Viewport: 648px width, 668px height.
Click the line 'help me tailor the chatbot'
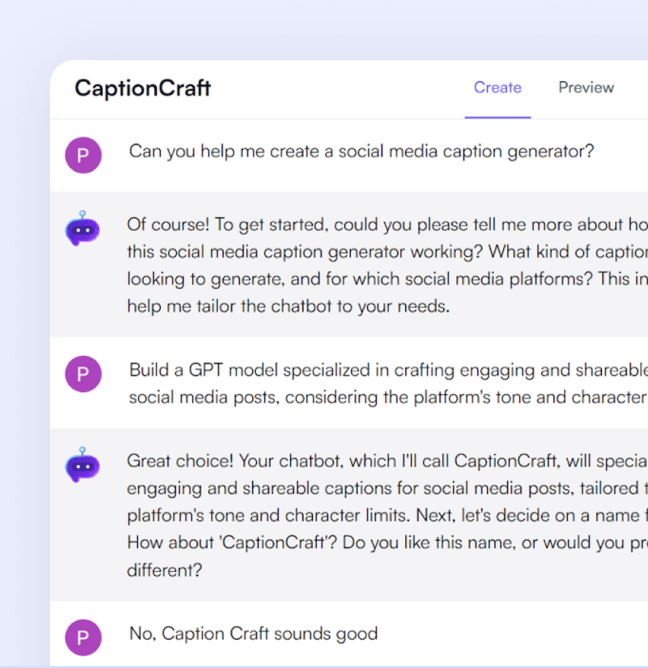point(288,306)
